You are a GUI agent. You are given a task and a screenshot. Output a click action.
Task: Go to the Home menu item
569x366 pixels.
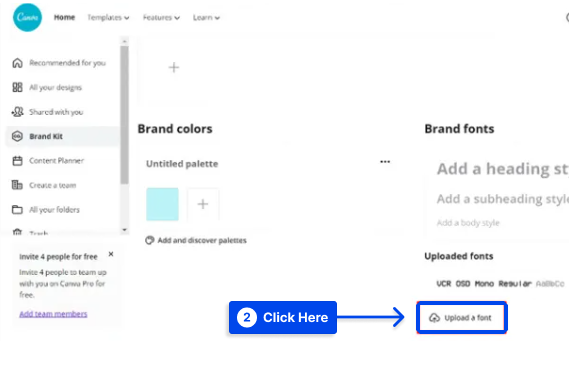coord(64,17)
